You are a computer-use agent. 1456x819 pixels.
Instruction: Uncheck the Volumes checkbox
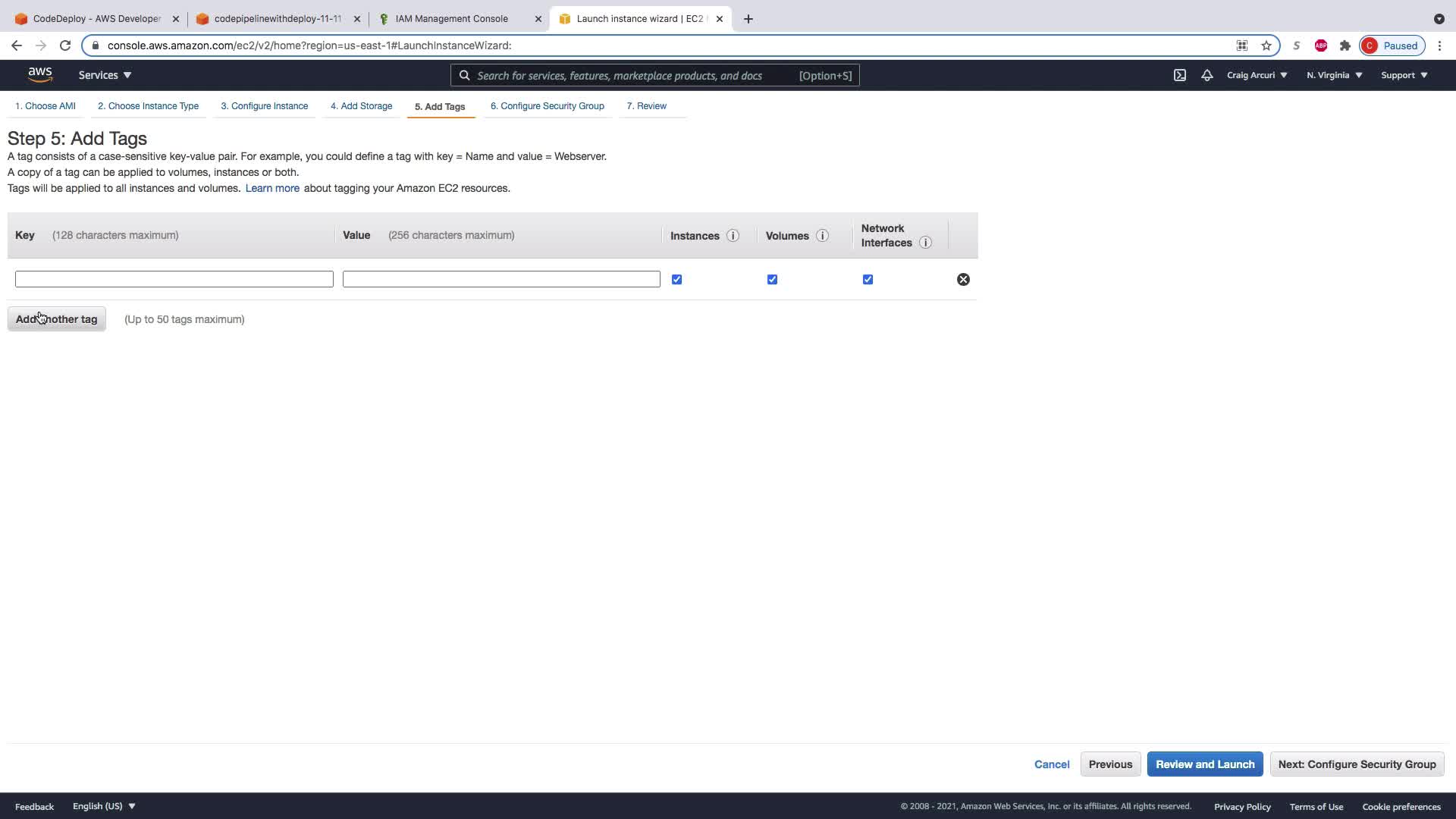(x=772, y=279)
